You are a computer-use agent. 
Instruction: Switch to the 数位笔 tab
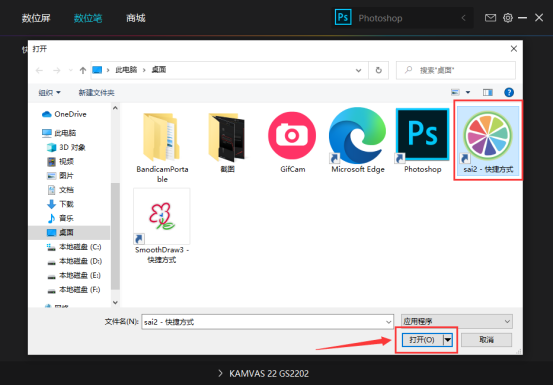point(88,18)
